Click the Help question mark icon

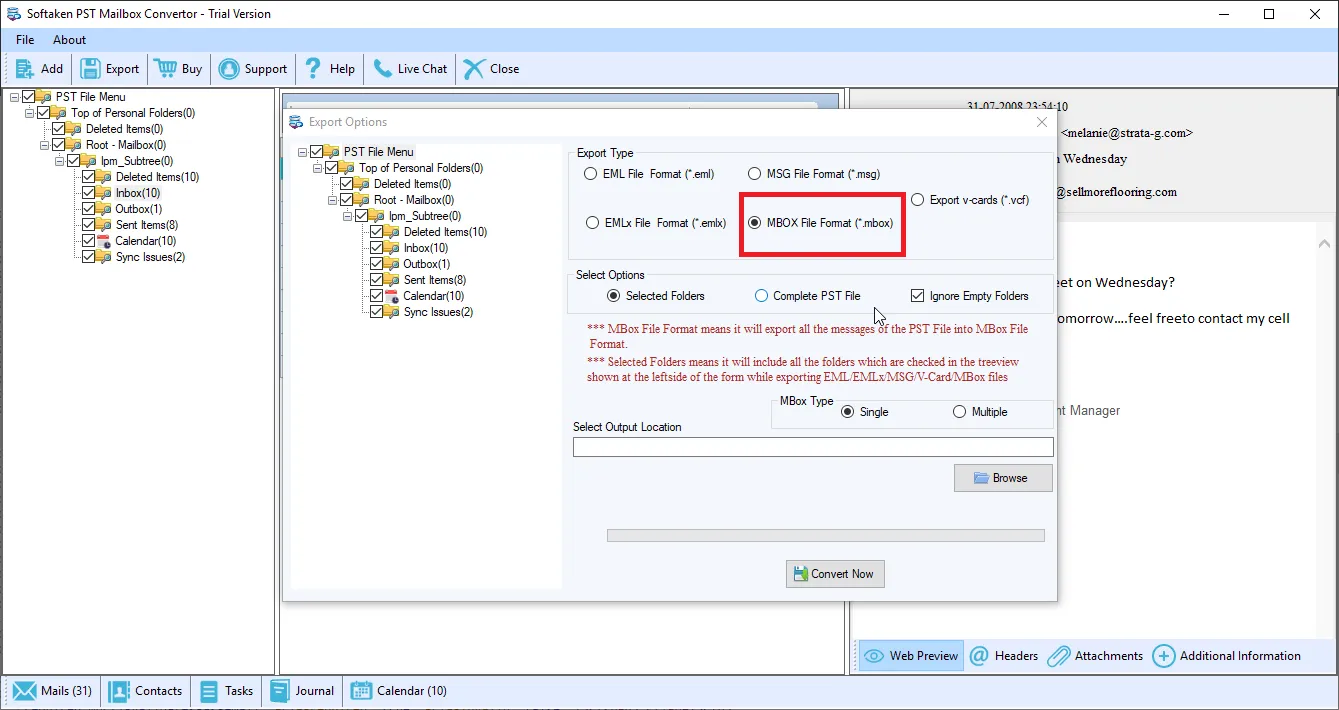pos(314,69)
